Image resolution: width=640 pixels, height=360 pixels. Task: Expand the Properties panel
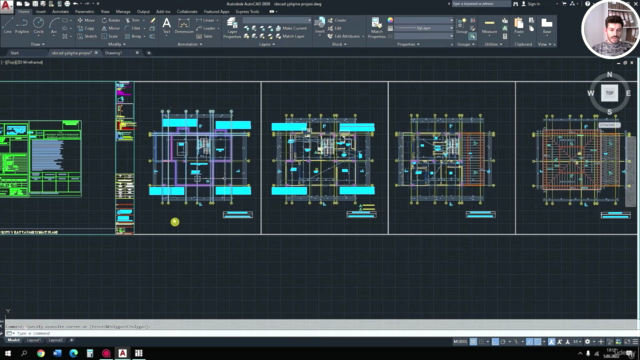point(408,44)
